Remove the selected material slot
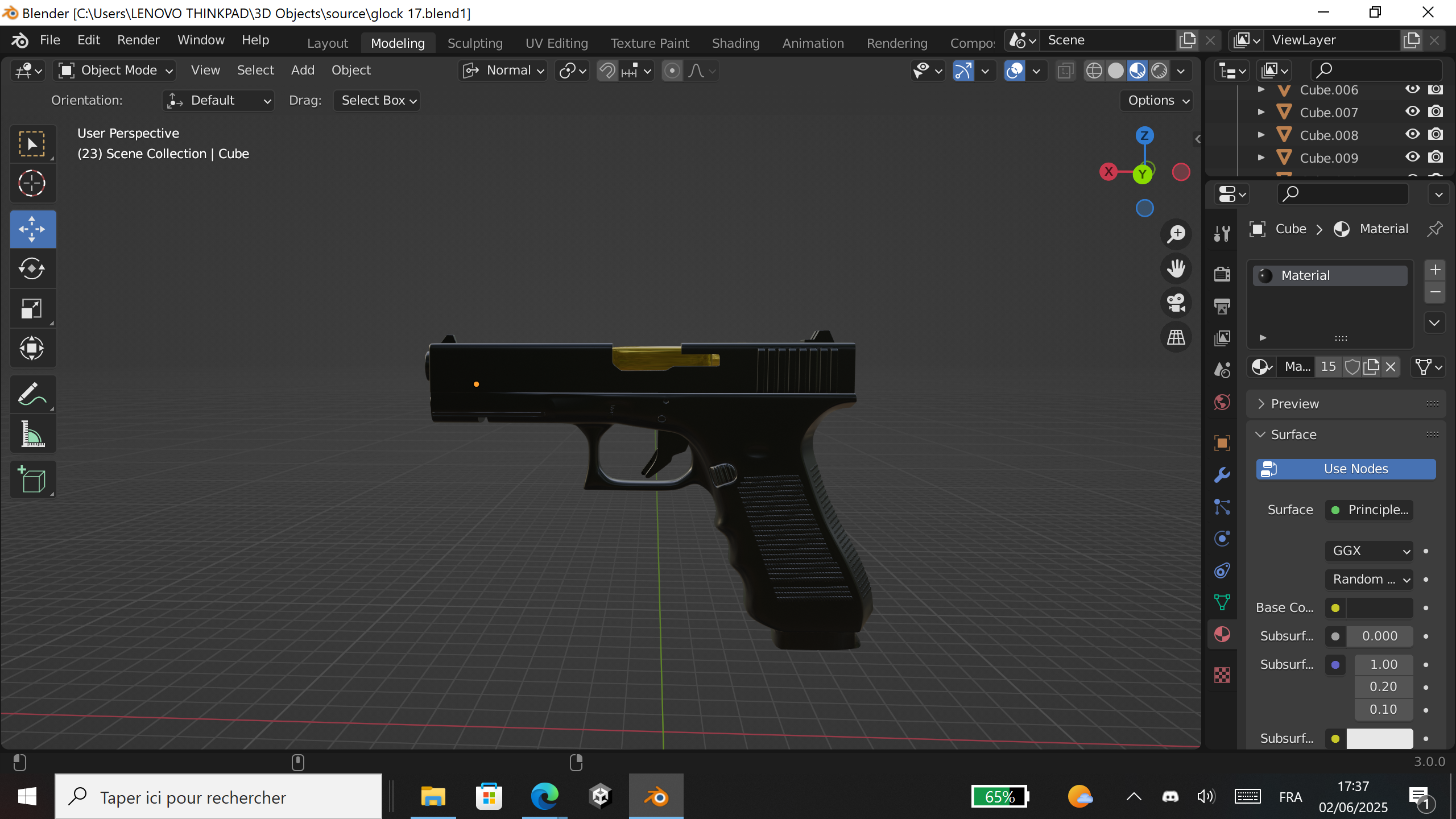1456x819 pixels. [1435, 292]
